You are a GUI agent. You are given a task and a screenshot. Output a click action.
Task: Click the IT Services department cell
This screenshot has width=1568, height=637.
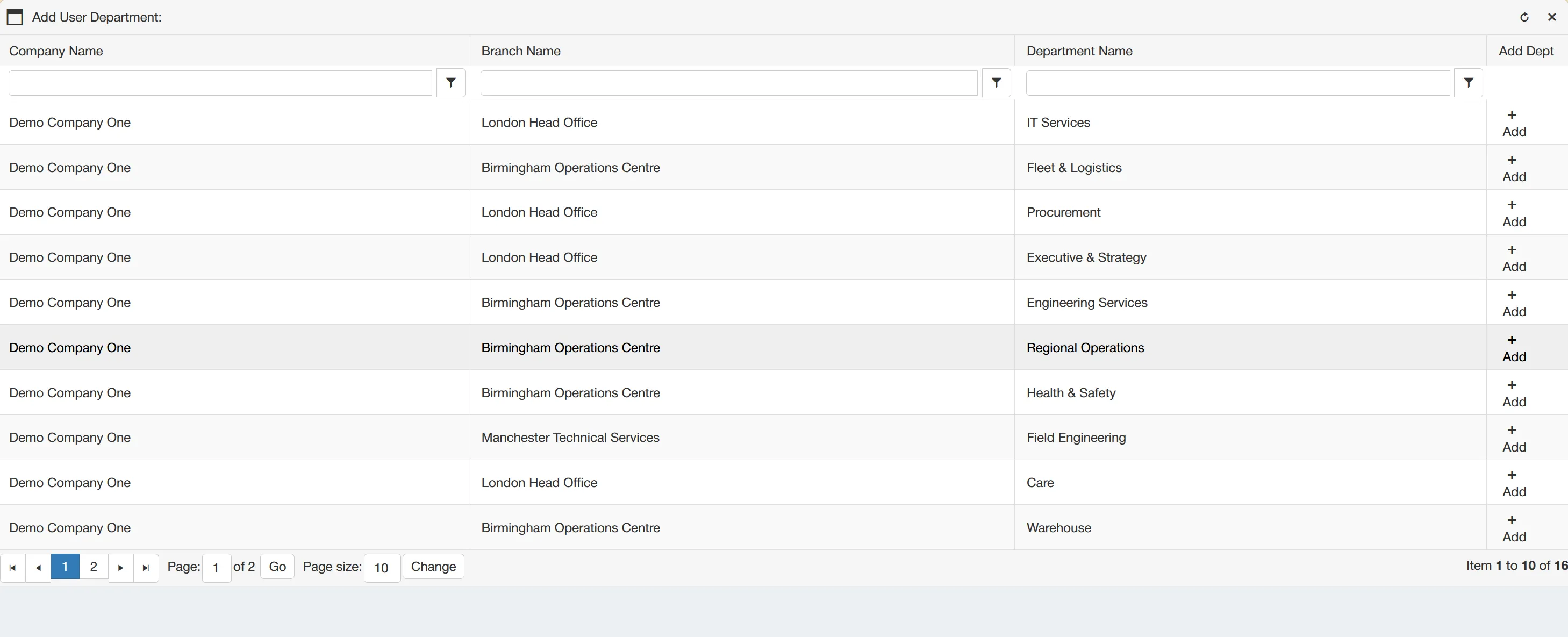[1250, 123]
